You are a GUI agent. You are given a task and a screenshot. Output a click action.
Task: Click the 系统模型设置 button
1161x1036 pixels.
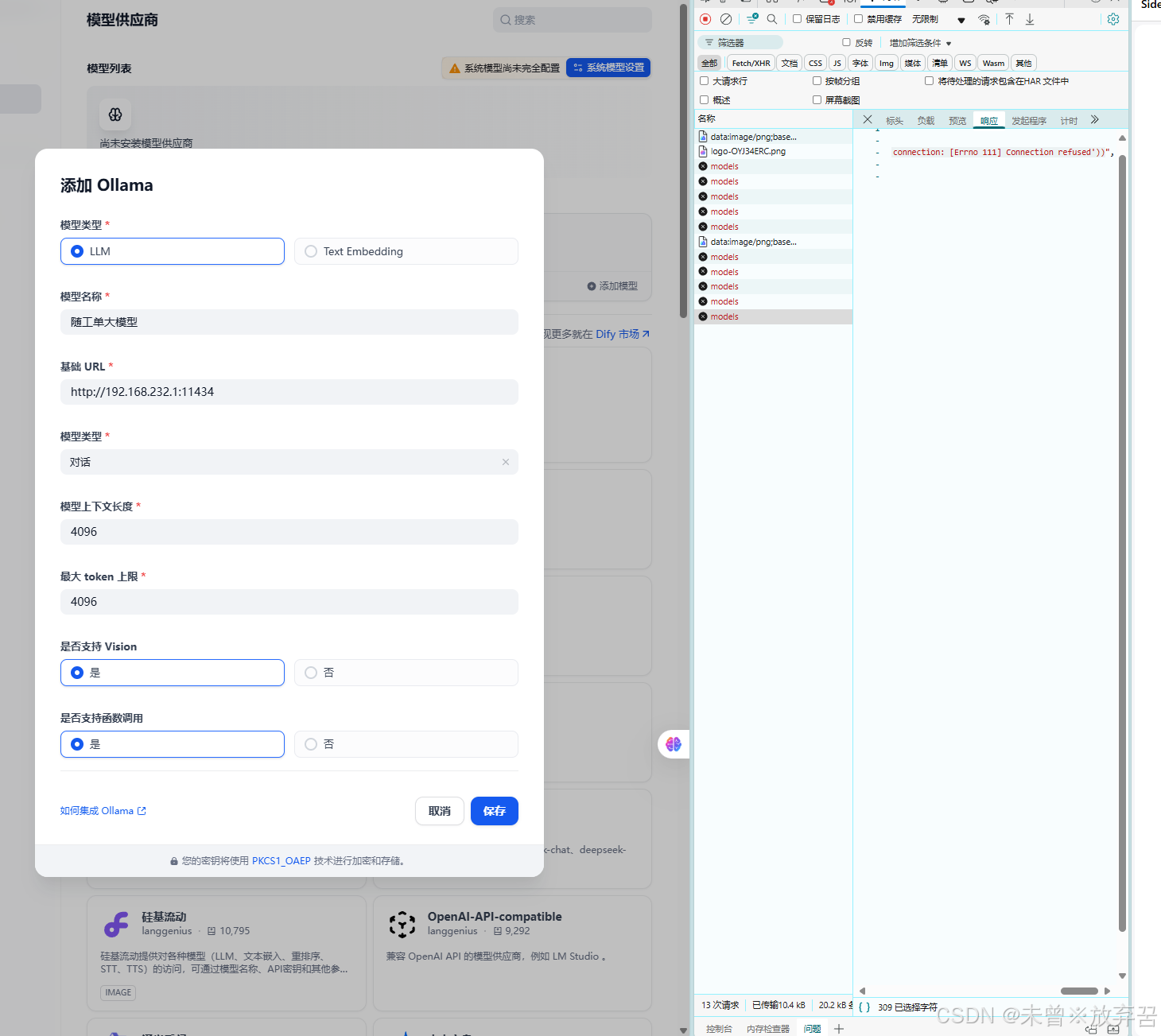[608, 68]
